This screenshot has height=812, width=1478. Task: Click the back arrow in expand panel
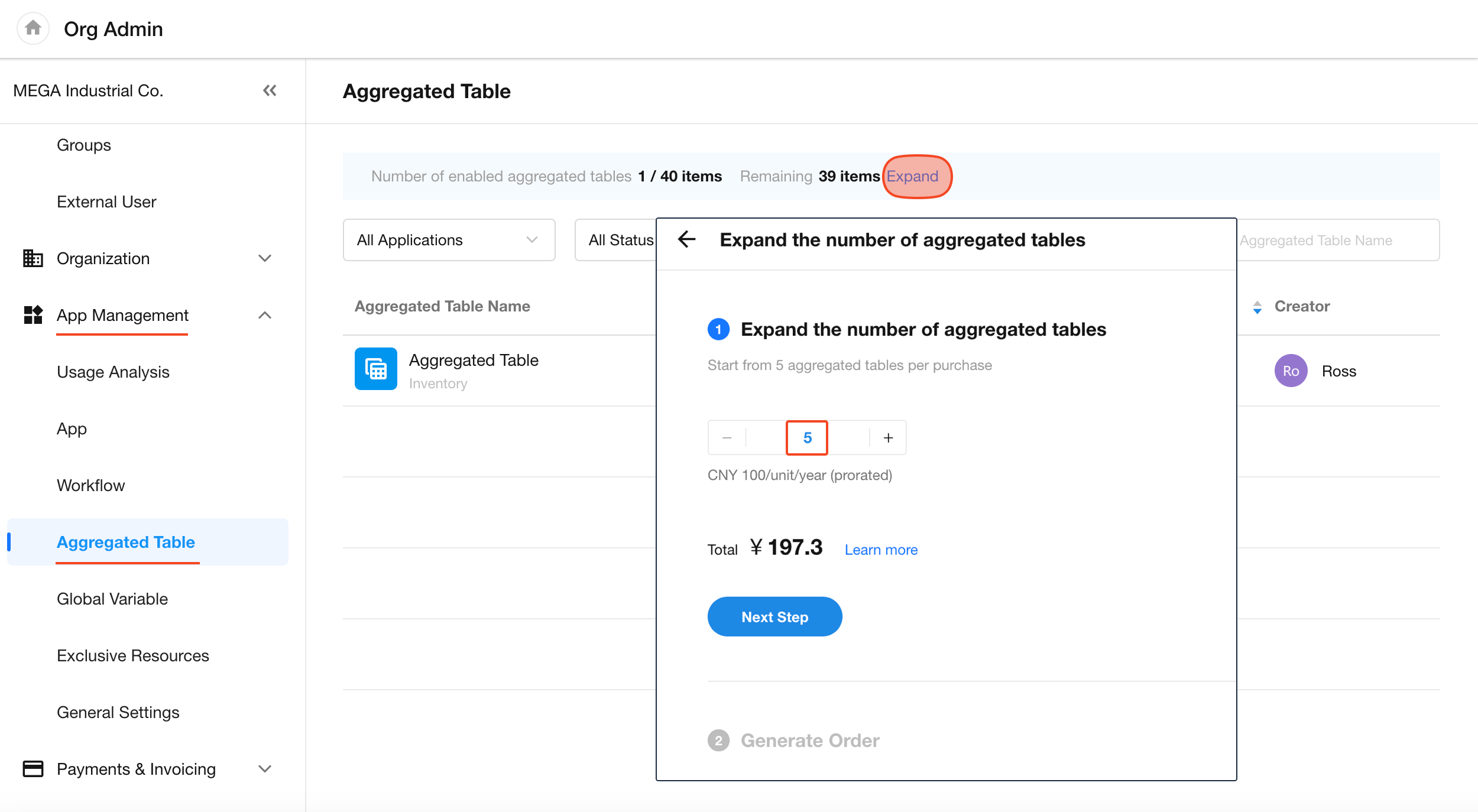686,239
